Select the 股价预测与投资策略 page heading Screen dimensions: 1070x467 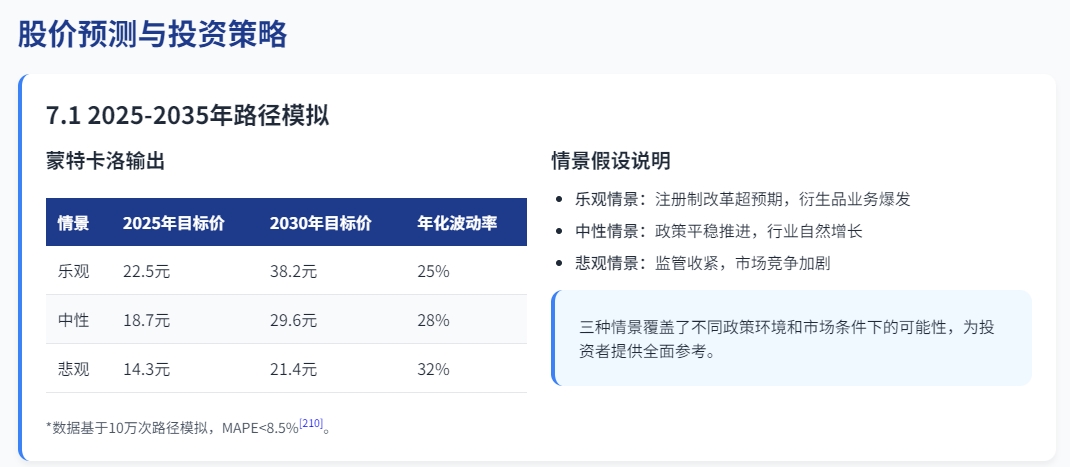tap(152, 34)
